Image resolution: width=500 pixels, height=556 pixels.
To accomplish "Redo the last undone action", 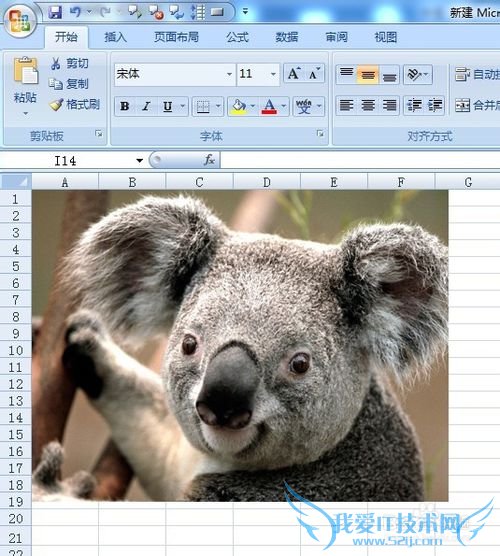I will (x=104, y=12).
